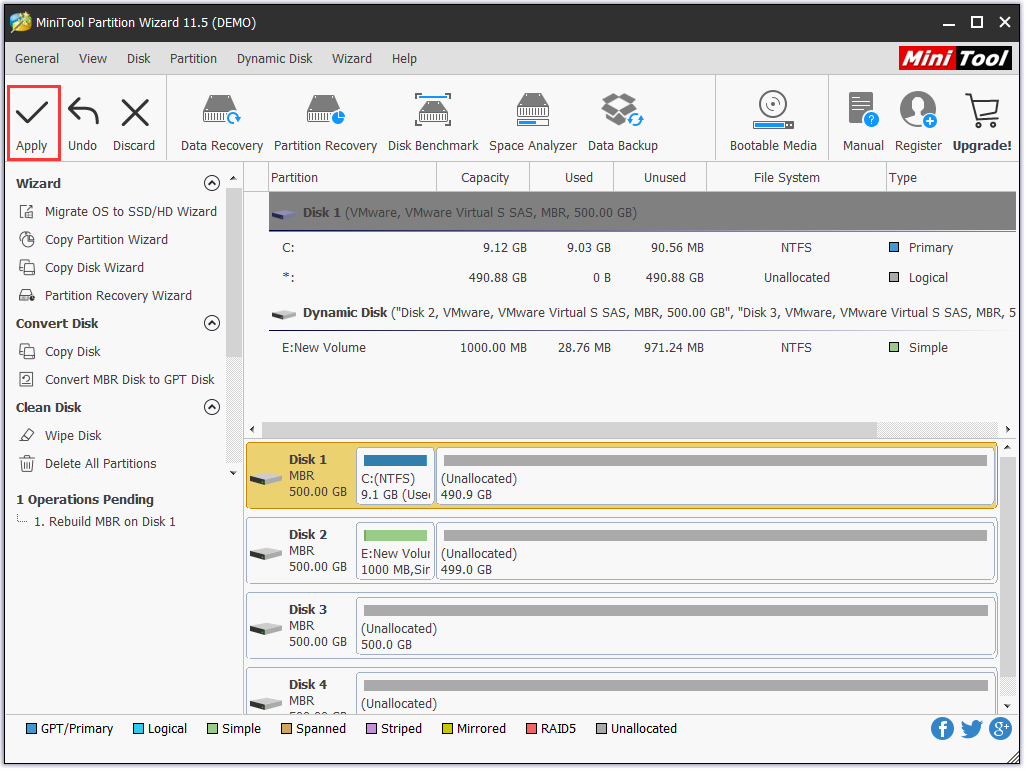
Task: Select 500.0 GB unallocated block on Disk 3
Action: tap(676, 626)
